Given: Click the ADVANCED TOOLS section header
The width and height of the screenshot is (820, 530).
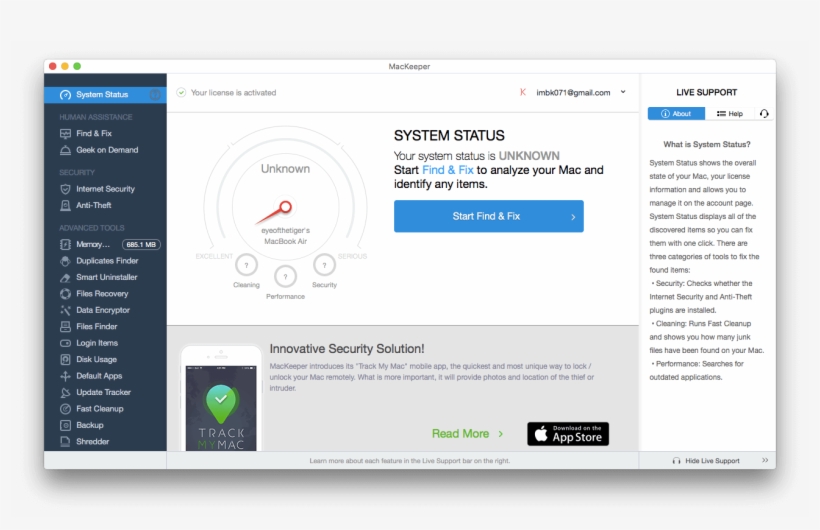Looking at the screenshot, I should [92, 228].
